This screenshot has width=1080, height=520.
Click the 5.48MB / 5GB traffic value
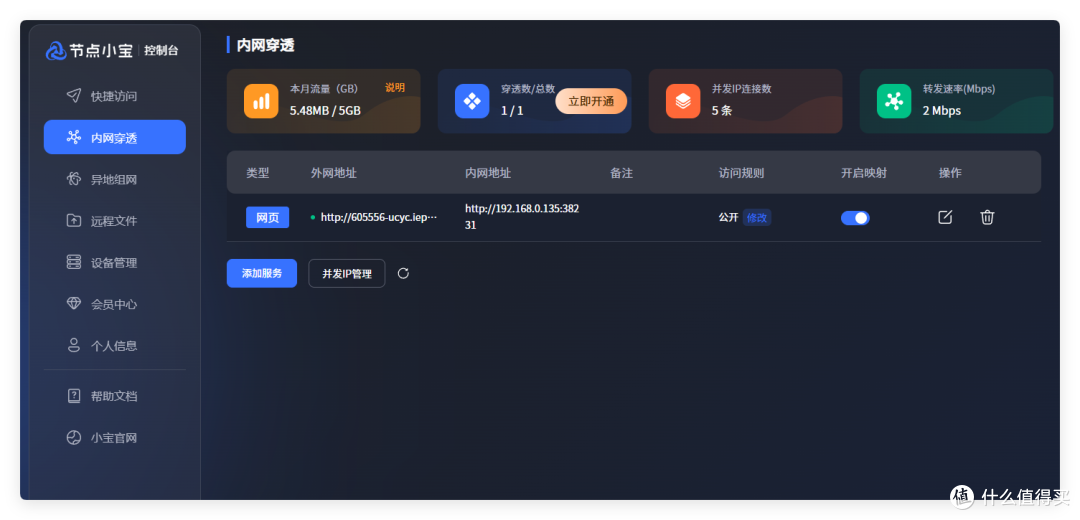pyautogui.click(x=325, y=110)
